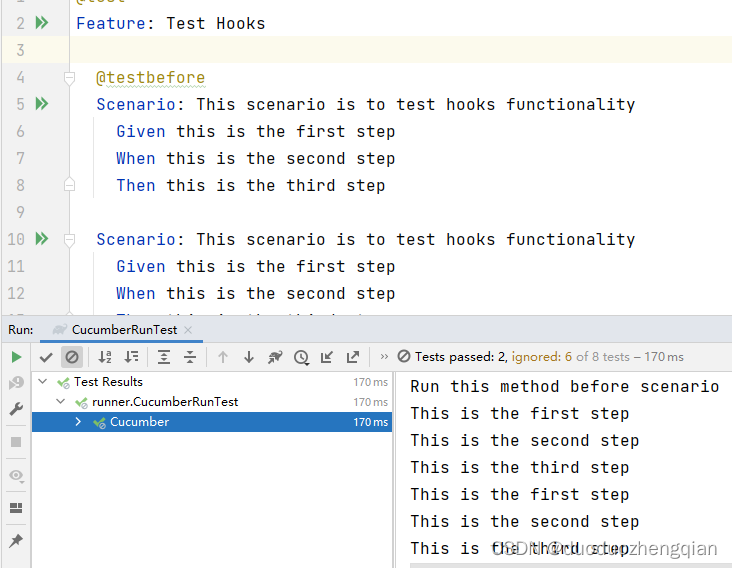
Task: Expand all test tree nodes
Action: [164, 358]
